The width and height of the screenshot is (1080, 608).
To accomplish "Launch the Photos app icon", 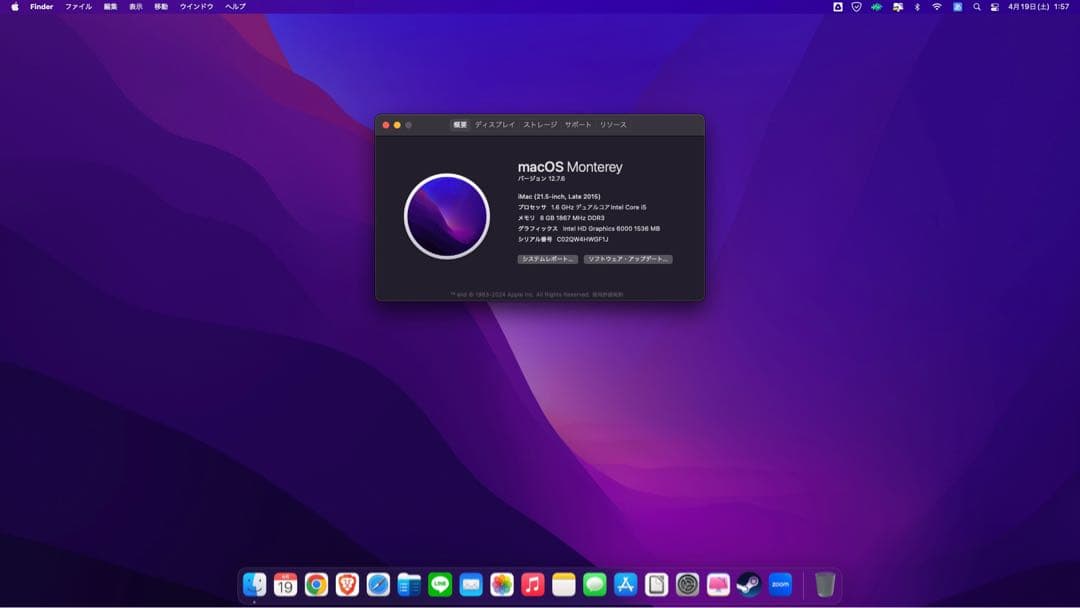I will (501, 585).
